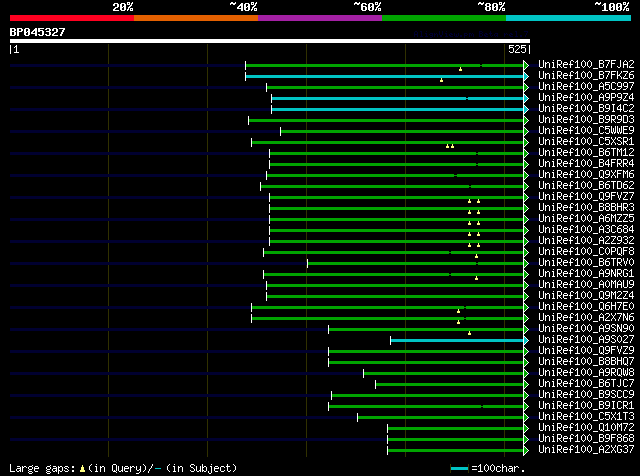Select the UniRef100_B9ICR1 label
Screen dimensions: 640x476
pyautogui.click(x=586, y=406)
